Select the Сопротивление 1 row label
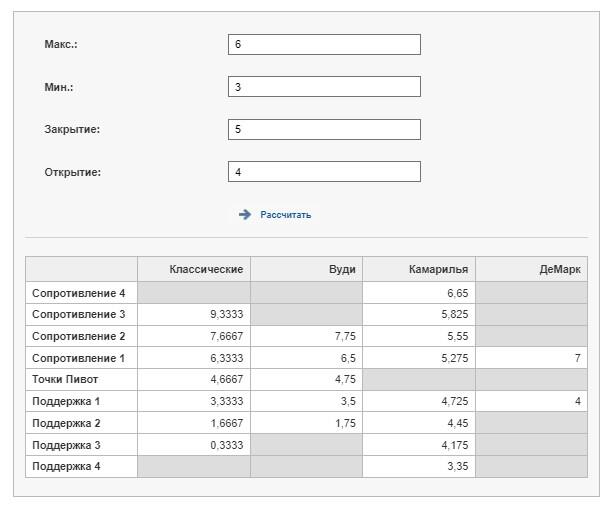The width and height of the screenshot is (611, 509). coord(79,358)
